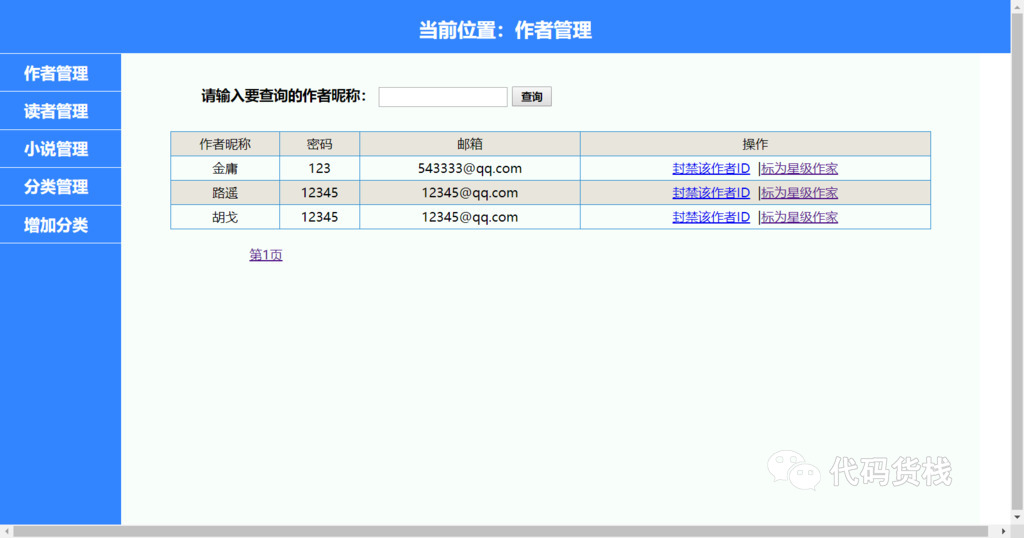Click the horizontal scrollbar thumb
1024x538 pixels.
(500, 531)
